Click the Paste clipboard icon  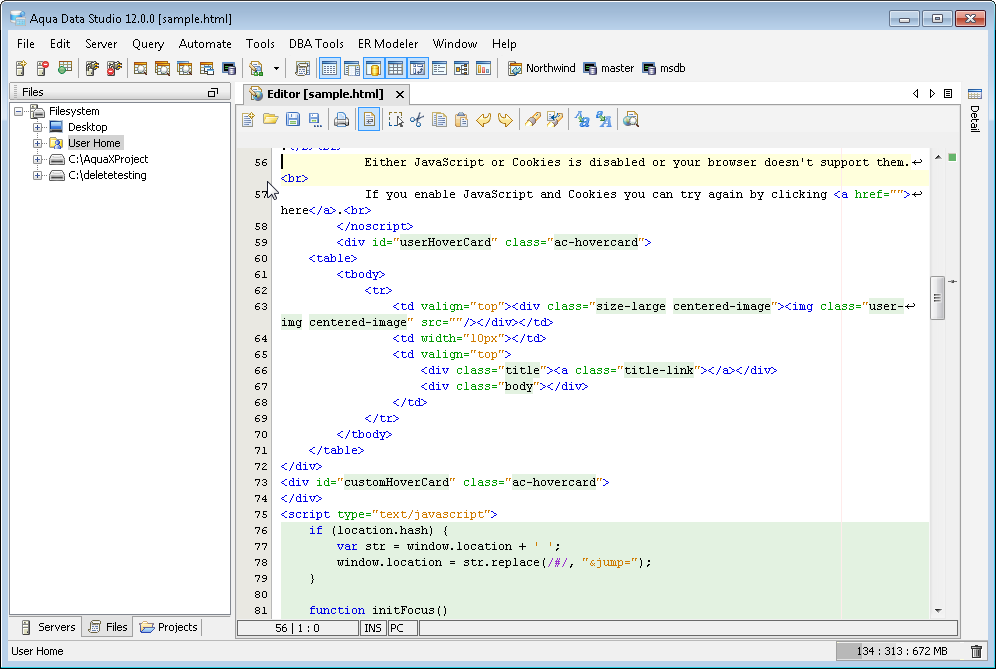pos(461,120)
